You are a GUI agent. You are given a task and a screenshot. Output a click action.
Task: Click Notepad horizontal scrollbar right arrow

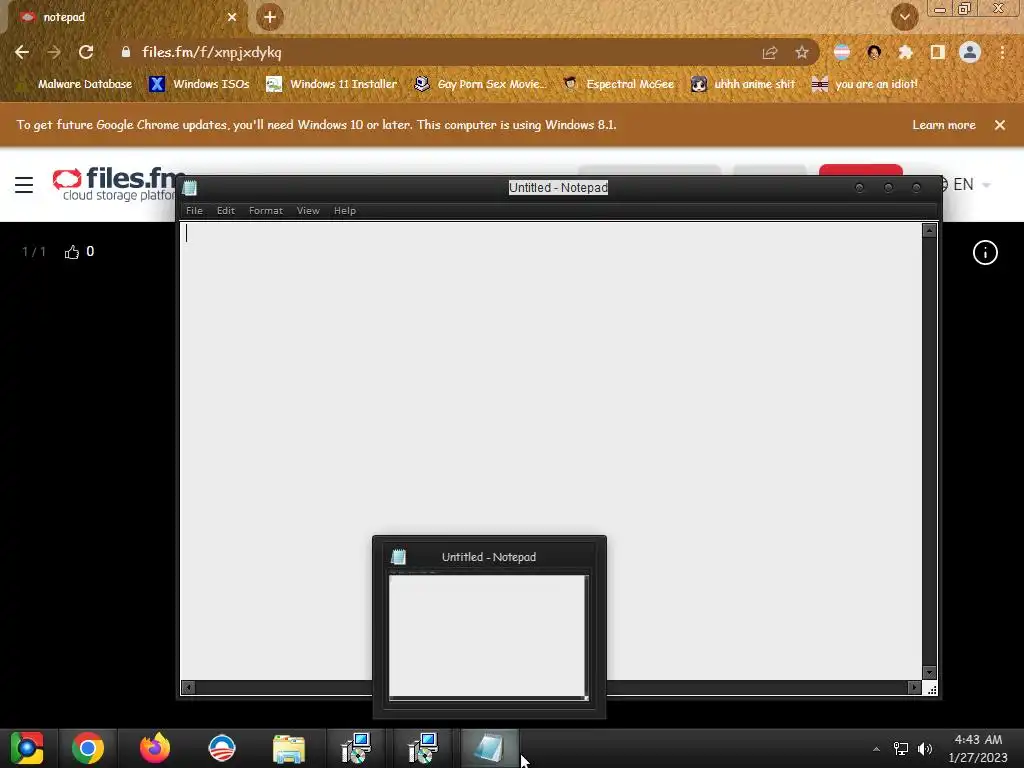tap(914, 687)
